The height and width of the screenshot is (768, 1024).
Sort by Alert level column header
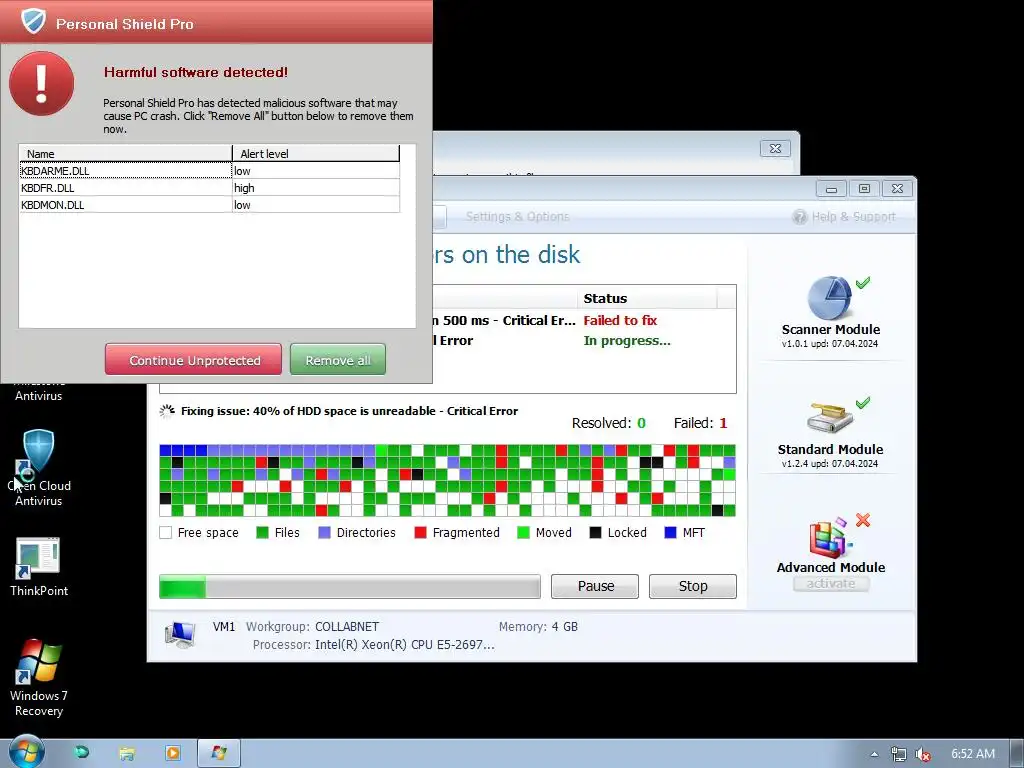pyautogui.click(x=316, y=153)
